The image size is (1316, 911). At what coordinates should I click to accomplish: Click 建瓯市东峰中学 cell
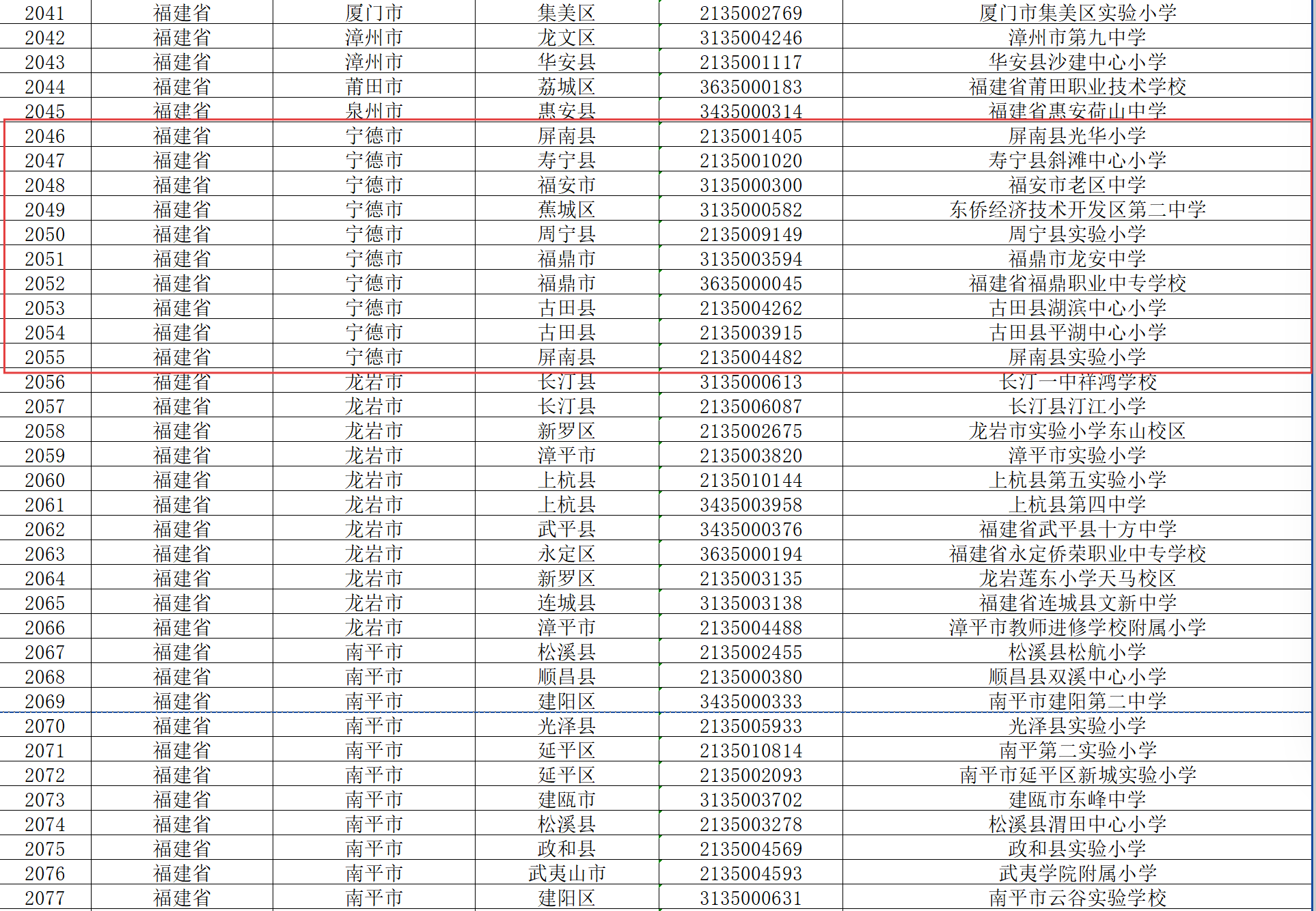(1077, 800)
